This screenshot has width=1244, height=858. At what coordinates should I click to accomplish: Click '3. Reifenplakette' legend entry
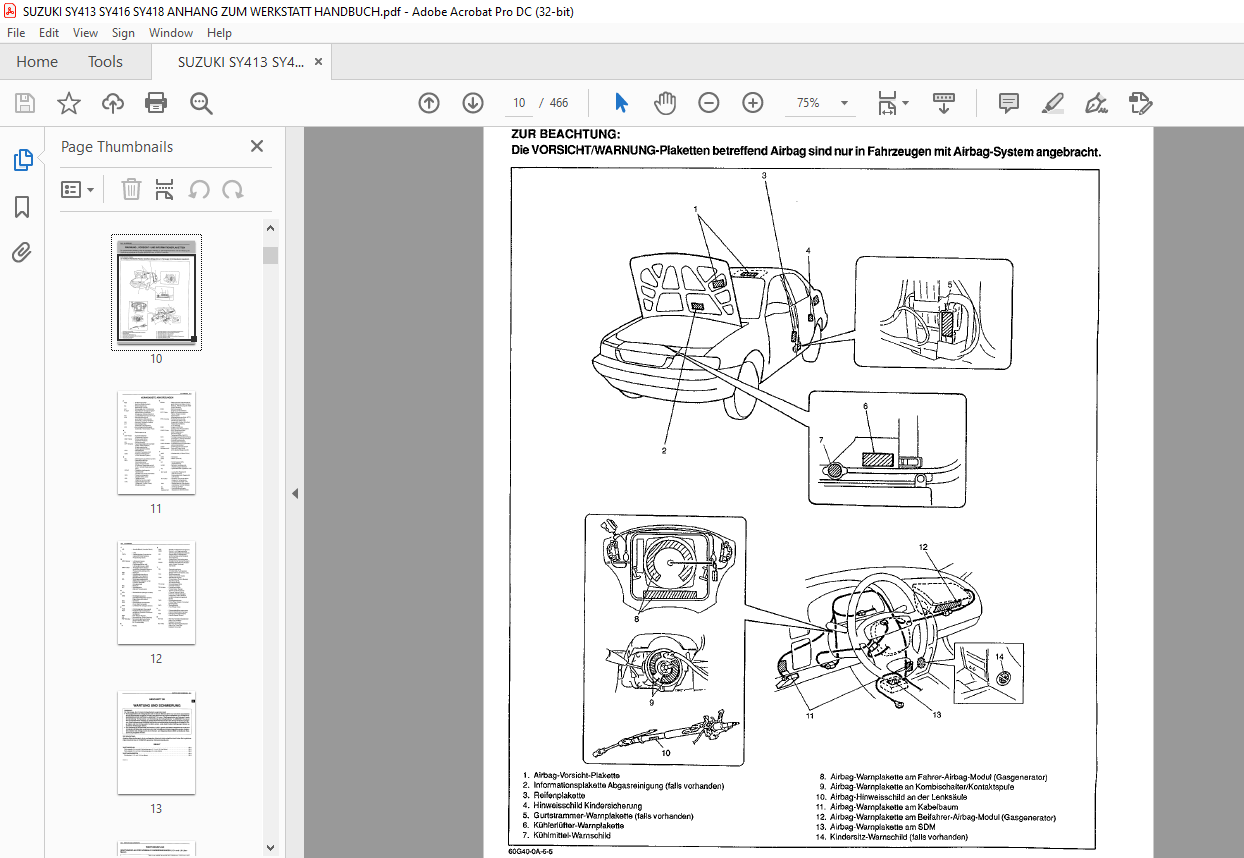554,796
